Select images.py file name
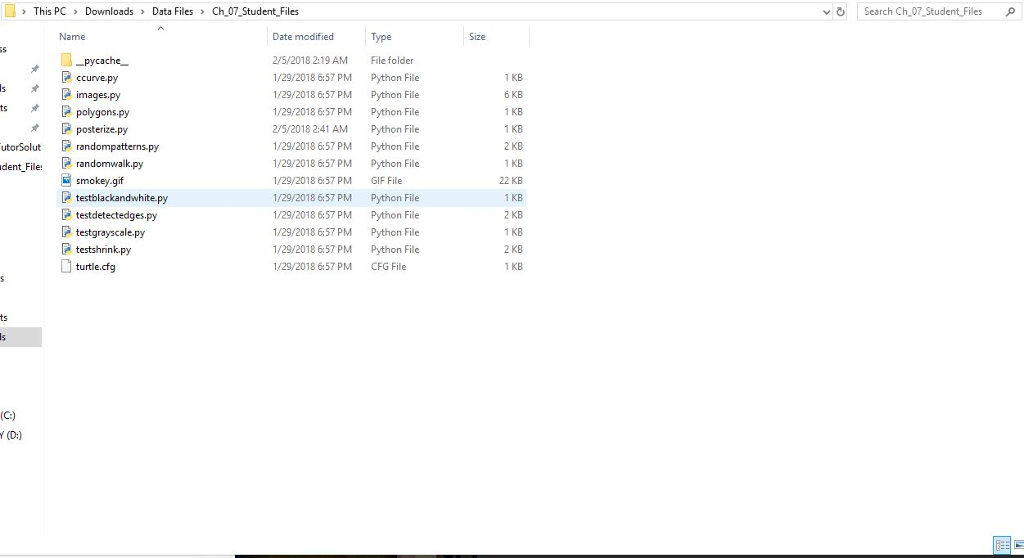Viewport: 1024px width, 558px height. coord(98,95)
